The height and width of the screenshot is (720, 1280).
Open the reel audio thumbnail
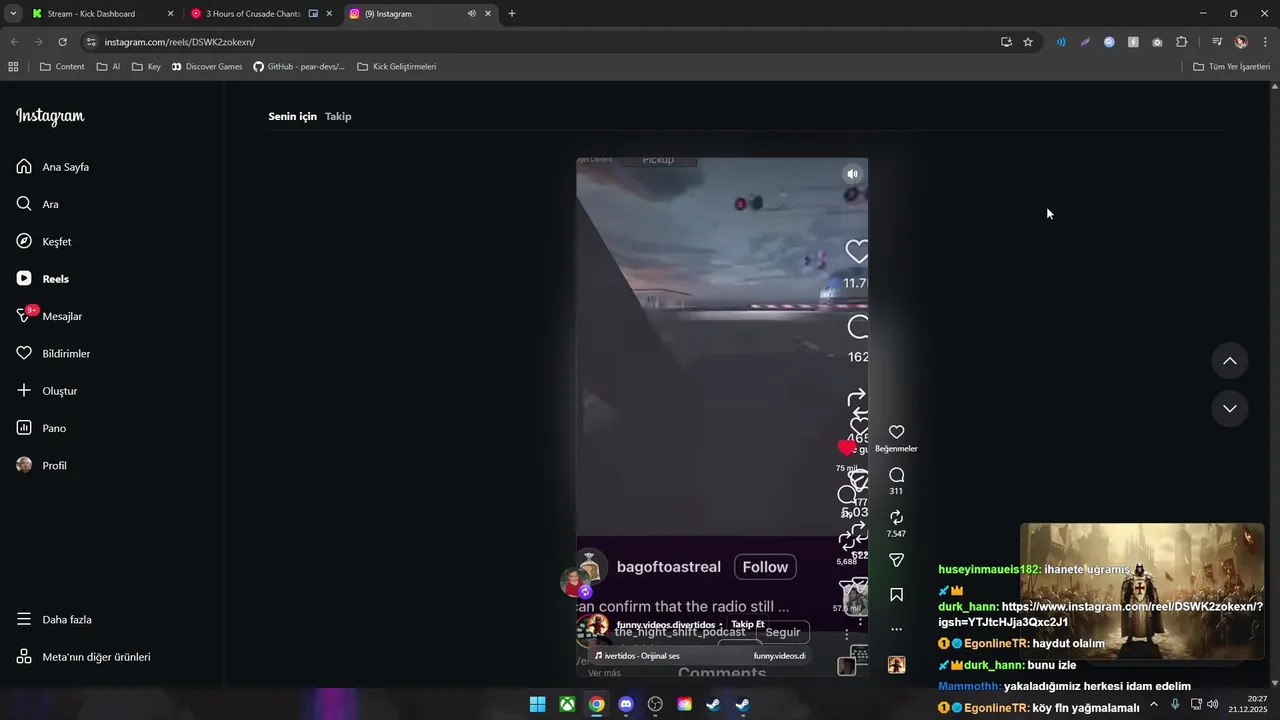896,665
